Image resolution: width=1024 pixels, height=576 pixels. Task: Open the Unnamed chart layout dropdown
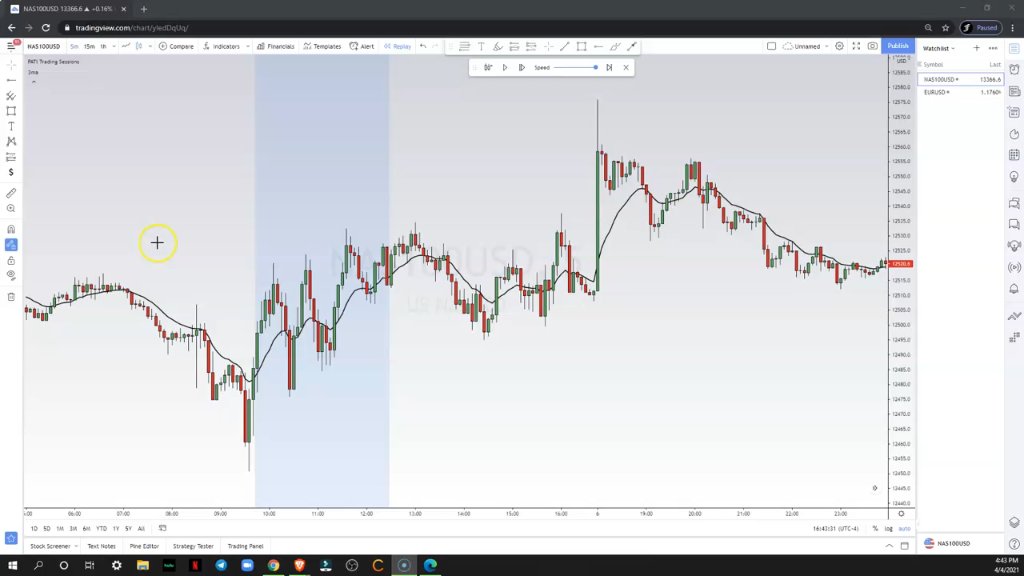pos(806,46)
